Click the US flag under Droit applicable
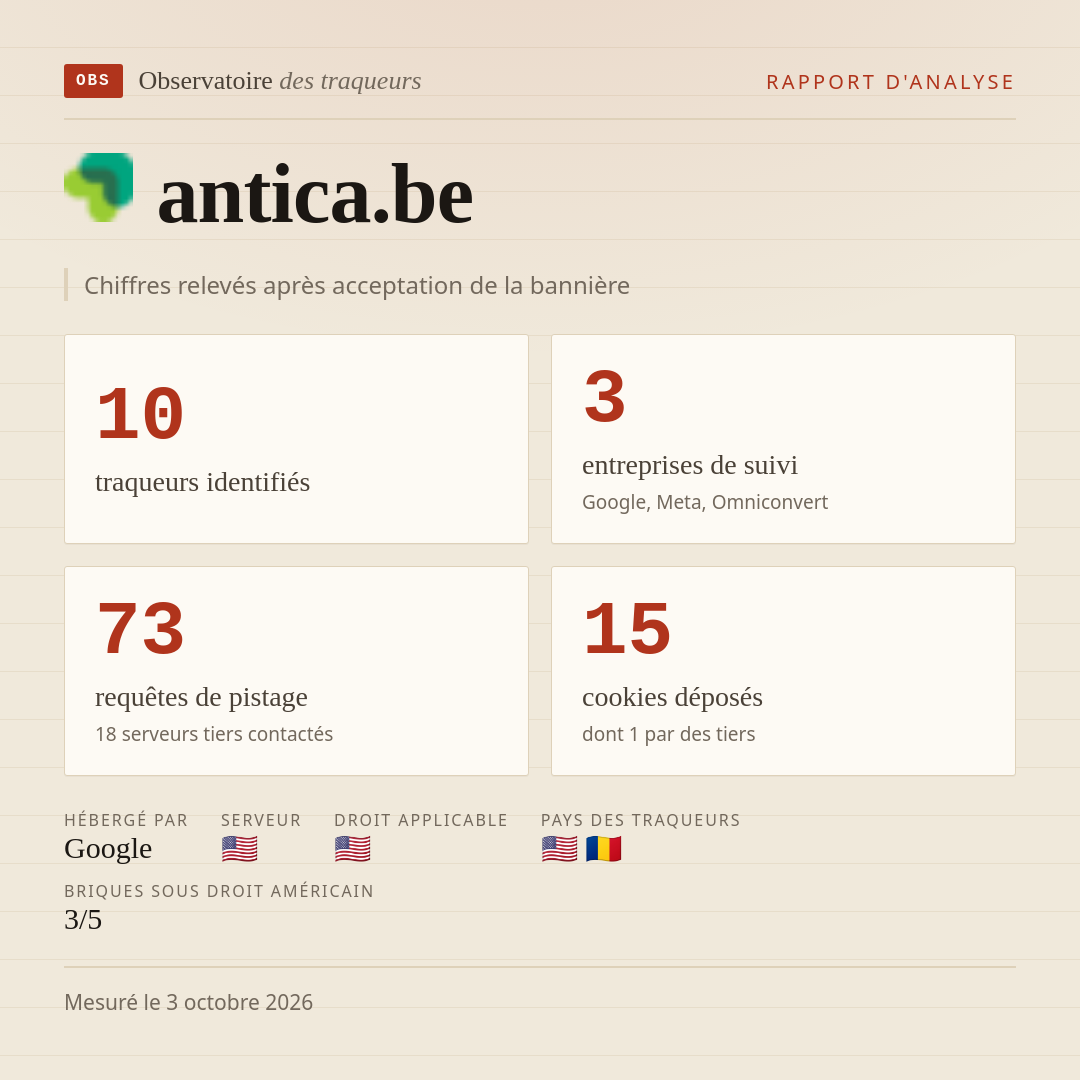Screen dimensions: 1080x1080 pyautogui.click(x=353, y=849)
